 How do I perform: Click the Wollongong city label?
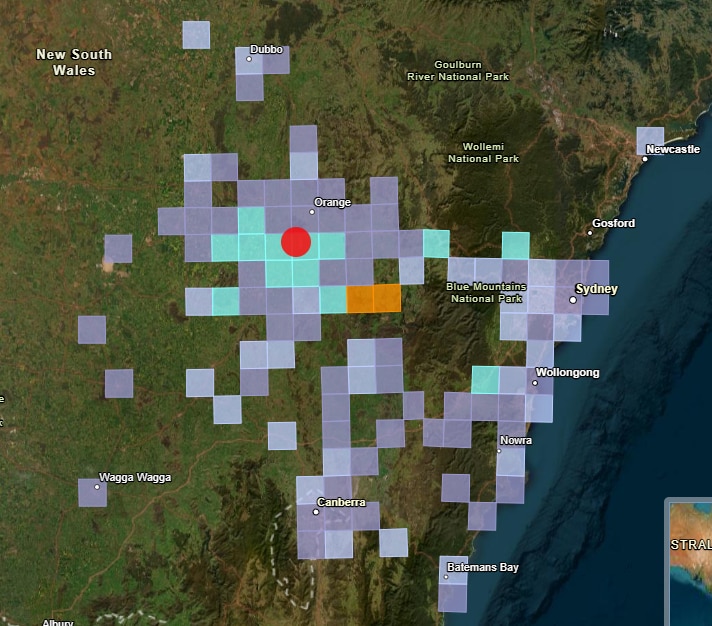pos(567,373)
